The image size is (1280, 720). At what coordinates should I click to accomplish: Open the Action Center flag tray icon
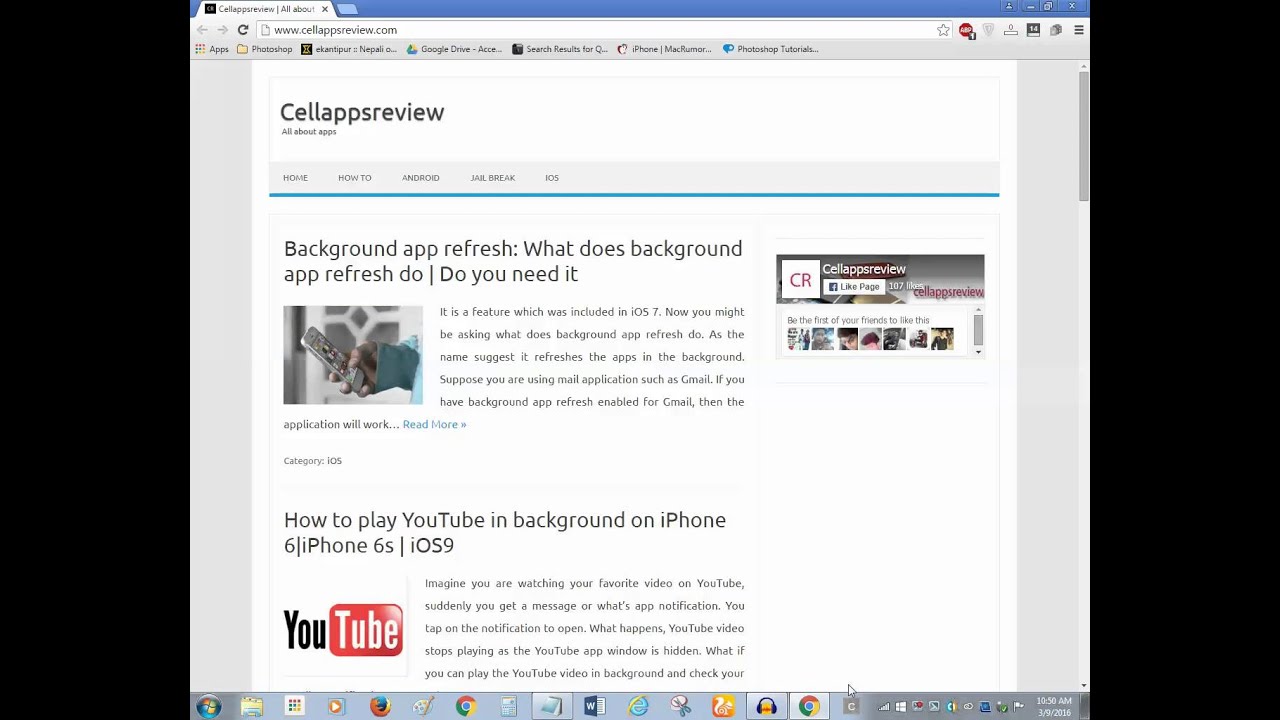(x=1019, y=707)
